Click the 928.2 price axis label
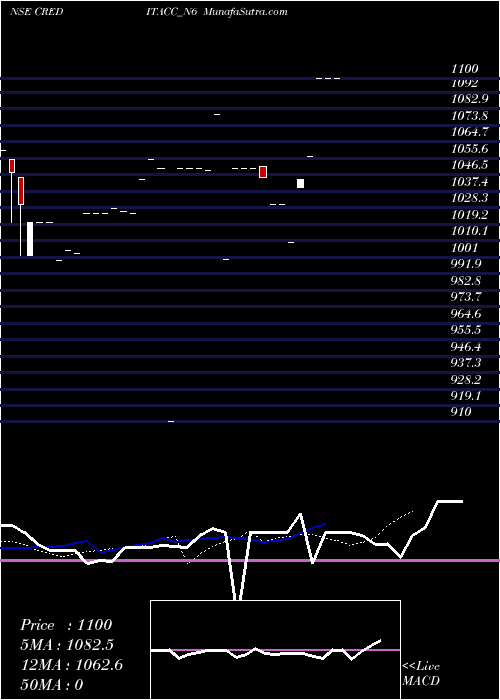This screenshot has width=500, height=700. coord(466,379)
